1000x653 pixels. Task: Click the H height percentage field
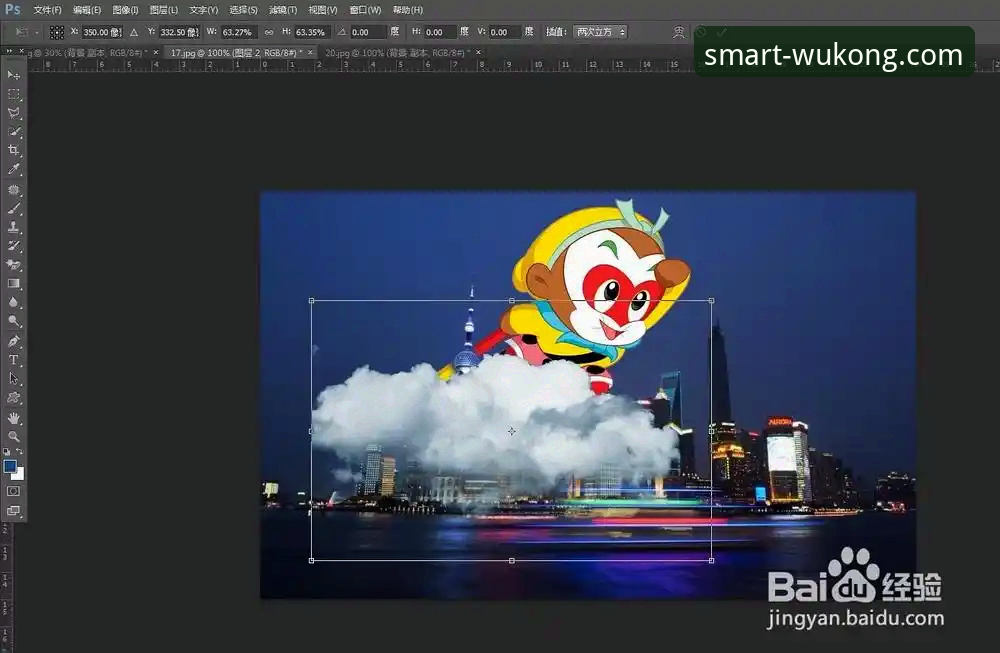[x=312, y=32]
